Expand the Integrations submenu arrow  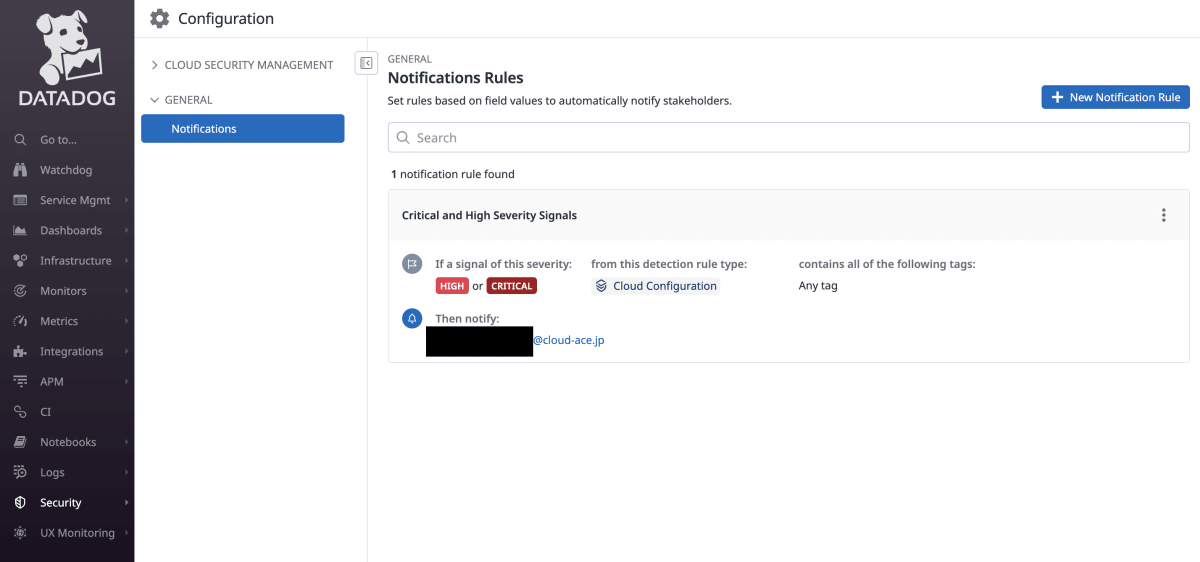pos(127,351)
